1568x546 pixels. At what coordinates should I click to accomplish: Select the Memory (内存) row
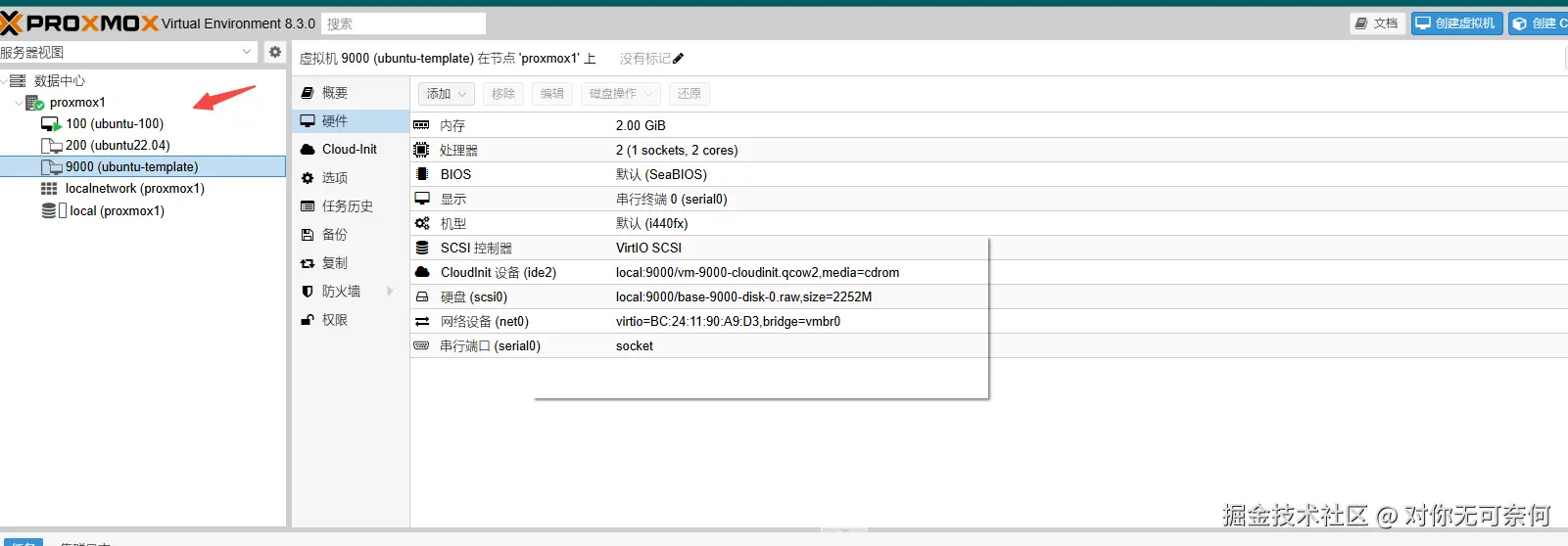pyautogui.click(x=989, y=125)
